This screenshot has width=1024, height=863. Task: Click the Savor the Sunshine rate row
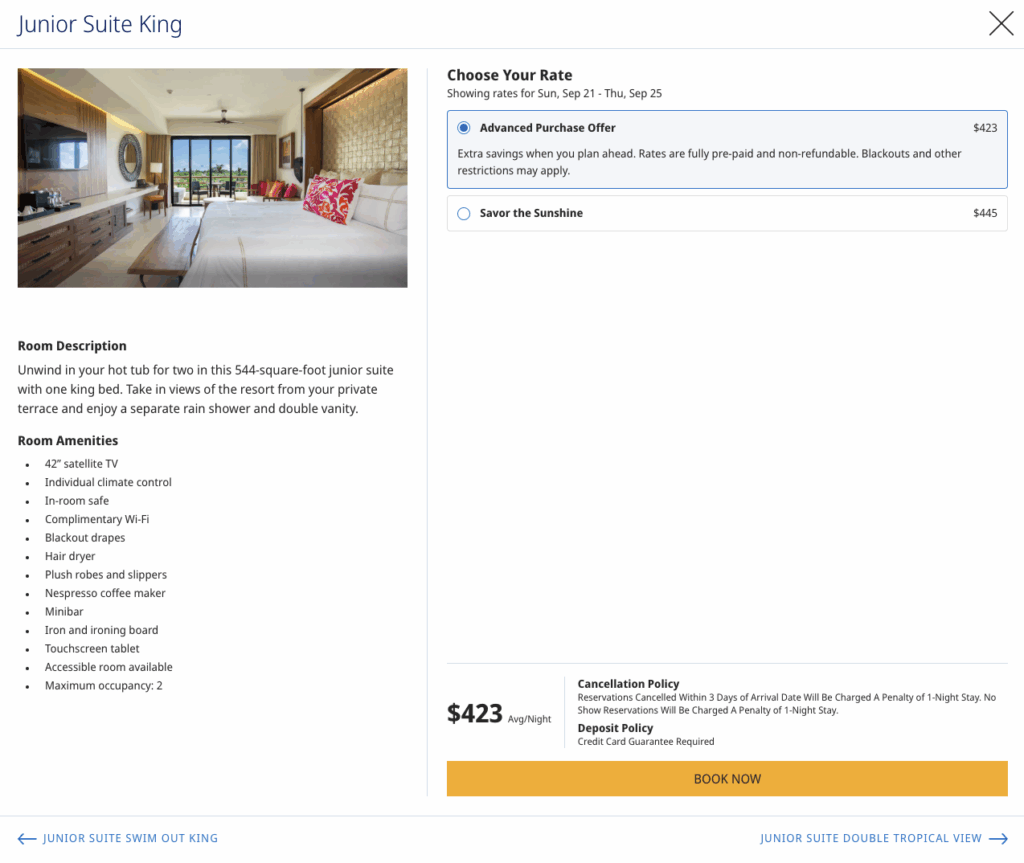point(727,212)
